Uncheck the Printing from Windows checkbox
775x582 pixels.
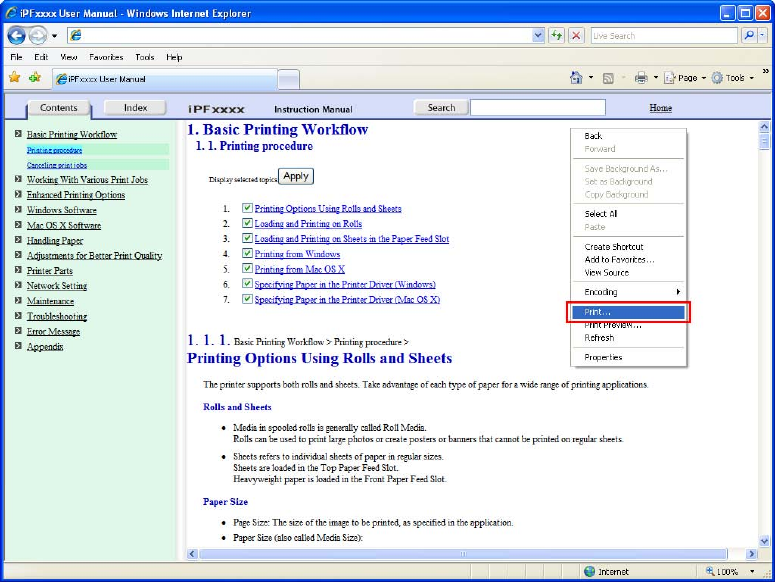tap(247, 254)
